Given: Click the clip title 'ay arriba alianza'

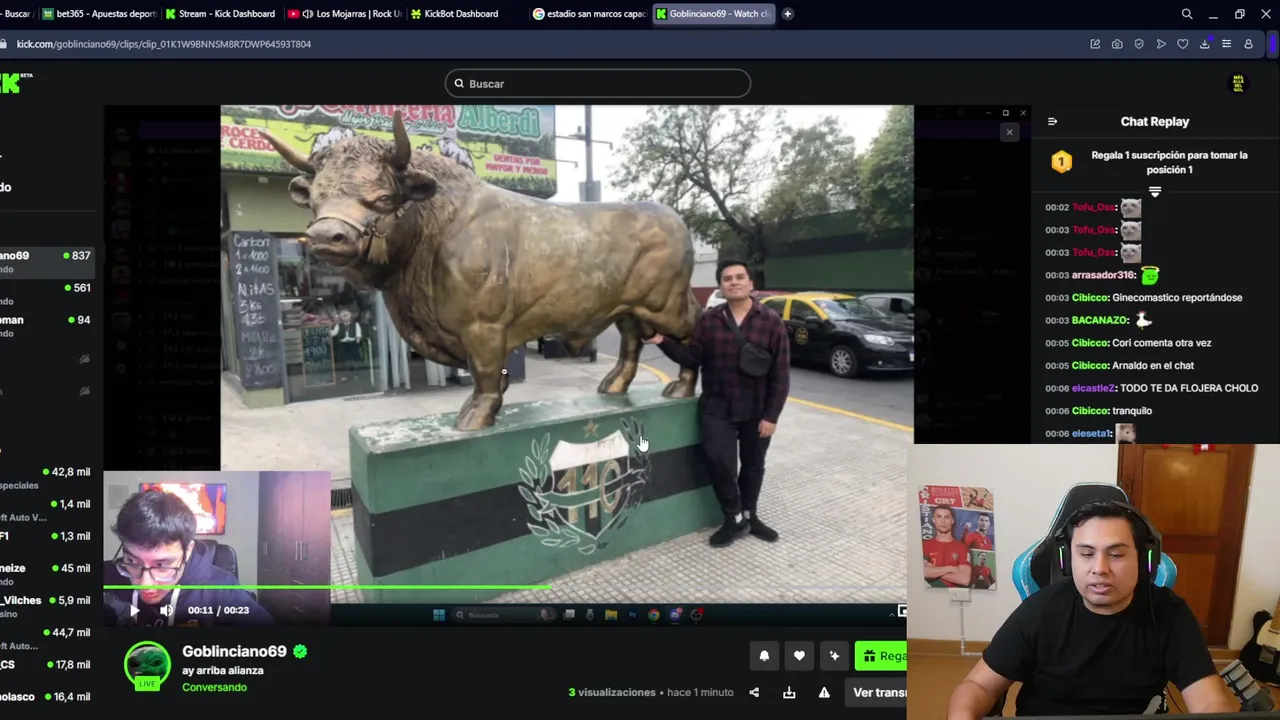Looking at the screenshot, I should click(223, 670).
